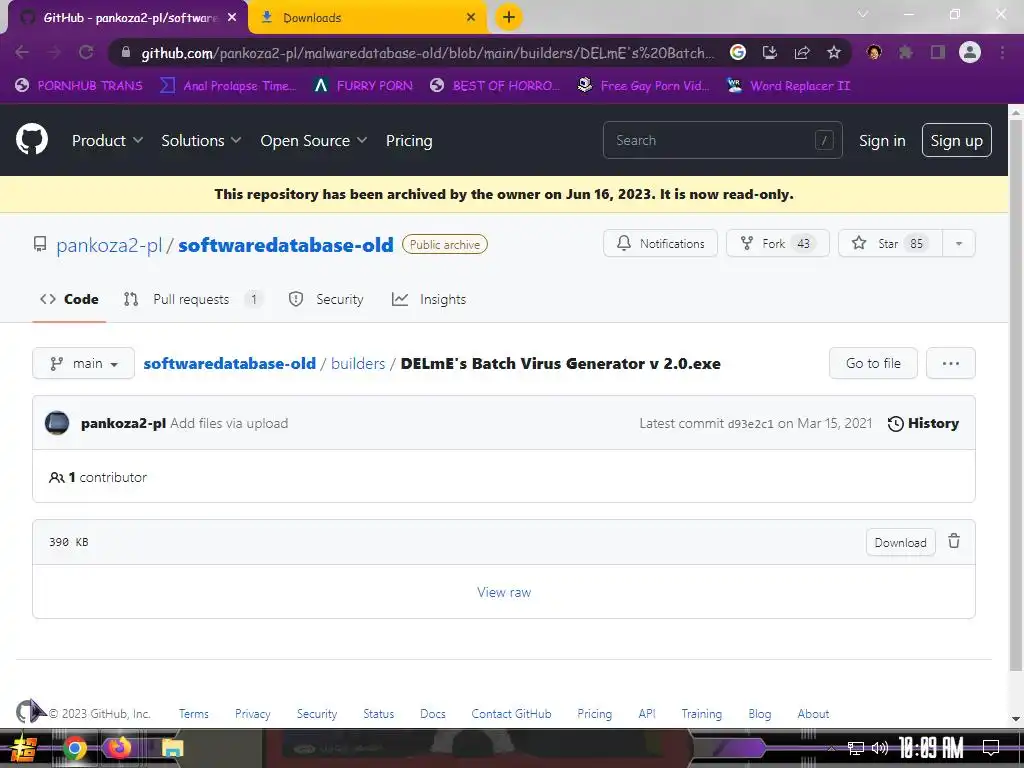Expand the Open Source menu
The height and width of the screenshot is (768, 1024).
(x=313, y=140)
